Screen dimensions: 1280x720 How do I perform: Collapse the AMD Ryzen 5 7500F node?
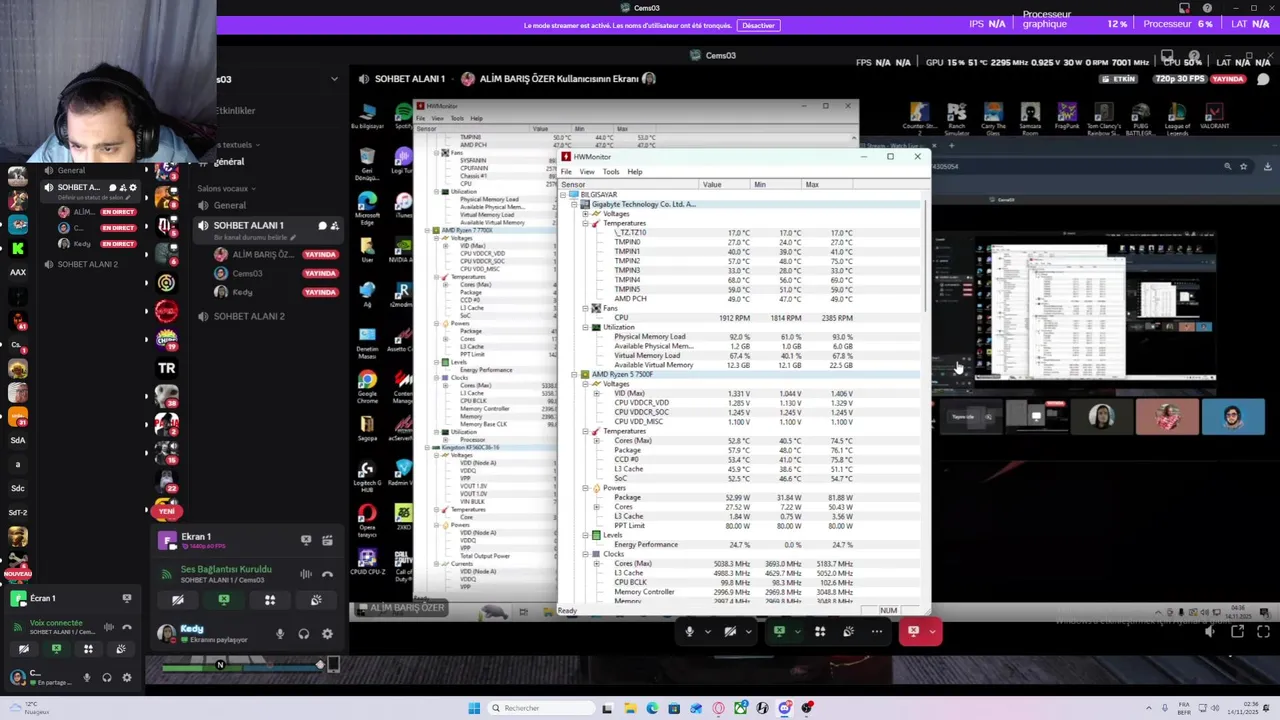coord(574,374)
